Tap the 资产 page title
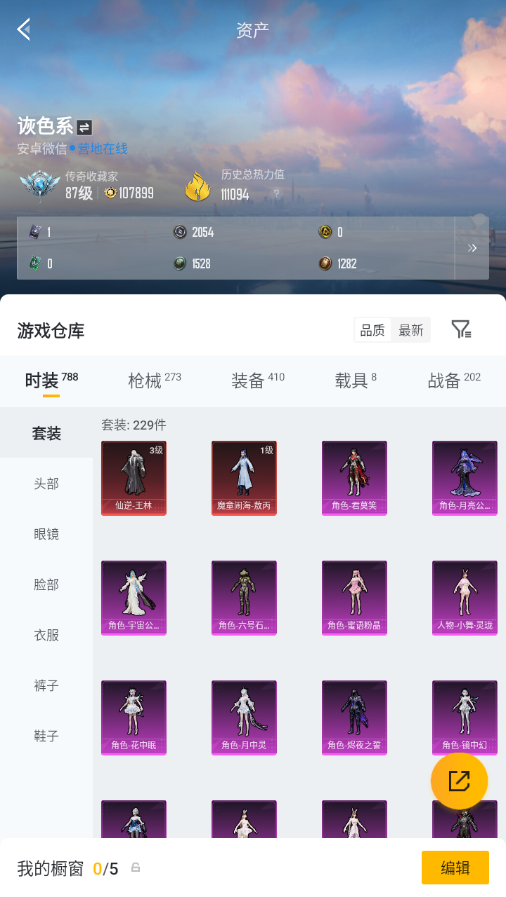 253,30
